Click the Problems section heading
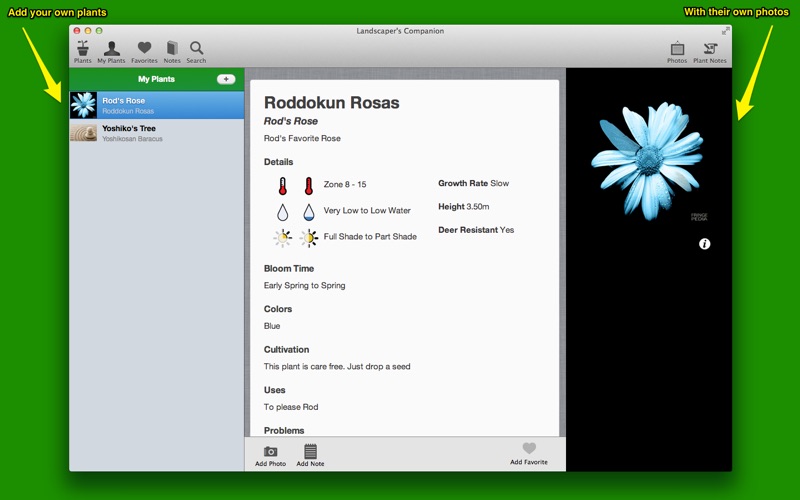The image size is (800, 500). pyautogui.click(x=284, y=430)
